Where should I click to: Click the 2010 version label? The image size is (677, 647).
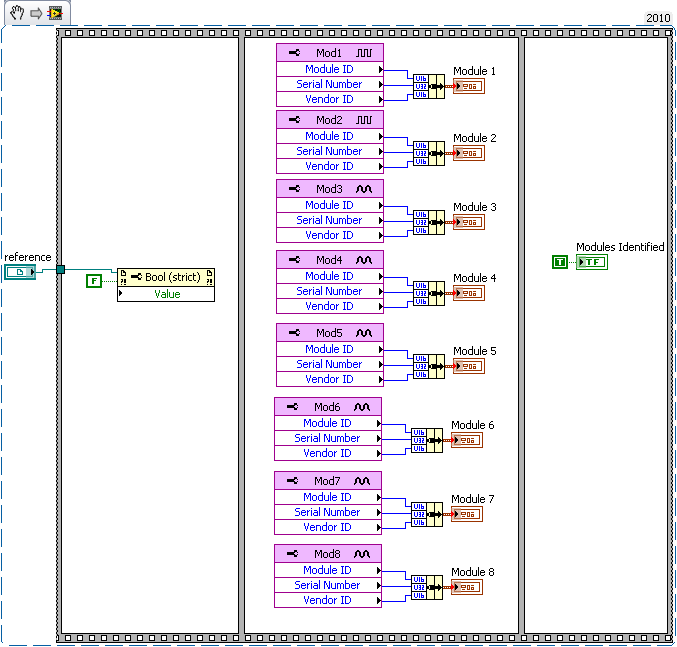coord(658,18)
